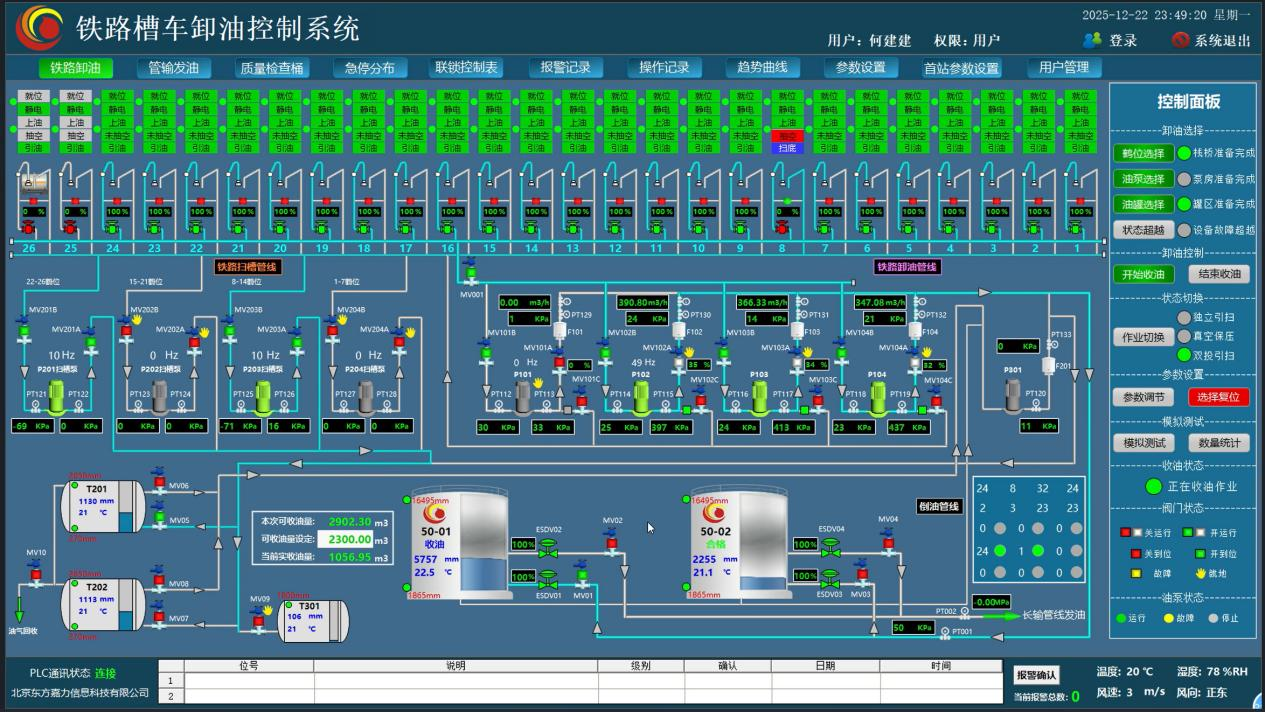This screenshot has width=1265, height=712.
Task: Select the 独立引扫 mode indicator
Action: 1184,318
